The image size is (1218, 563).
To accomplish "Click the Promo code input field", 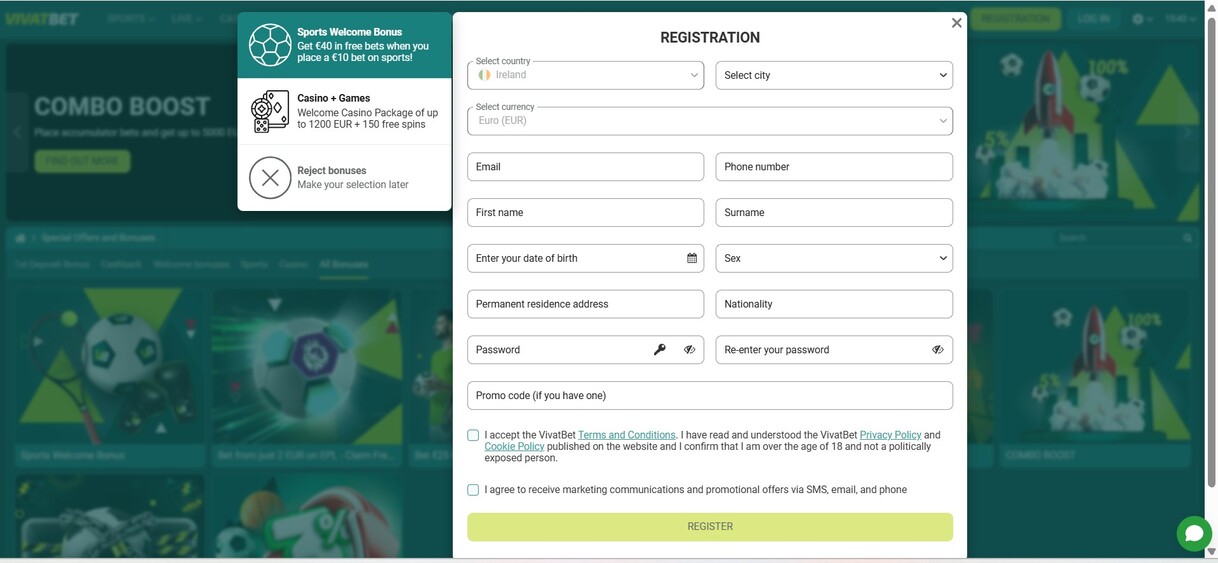I will coord(710,396).
